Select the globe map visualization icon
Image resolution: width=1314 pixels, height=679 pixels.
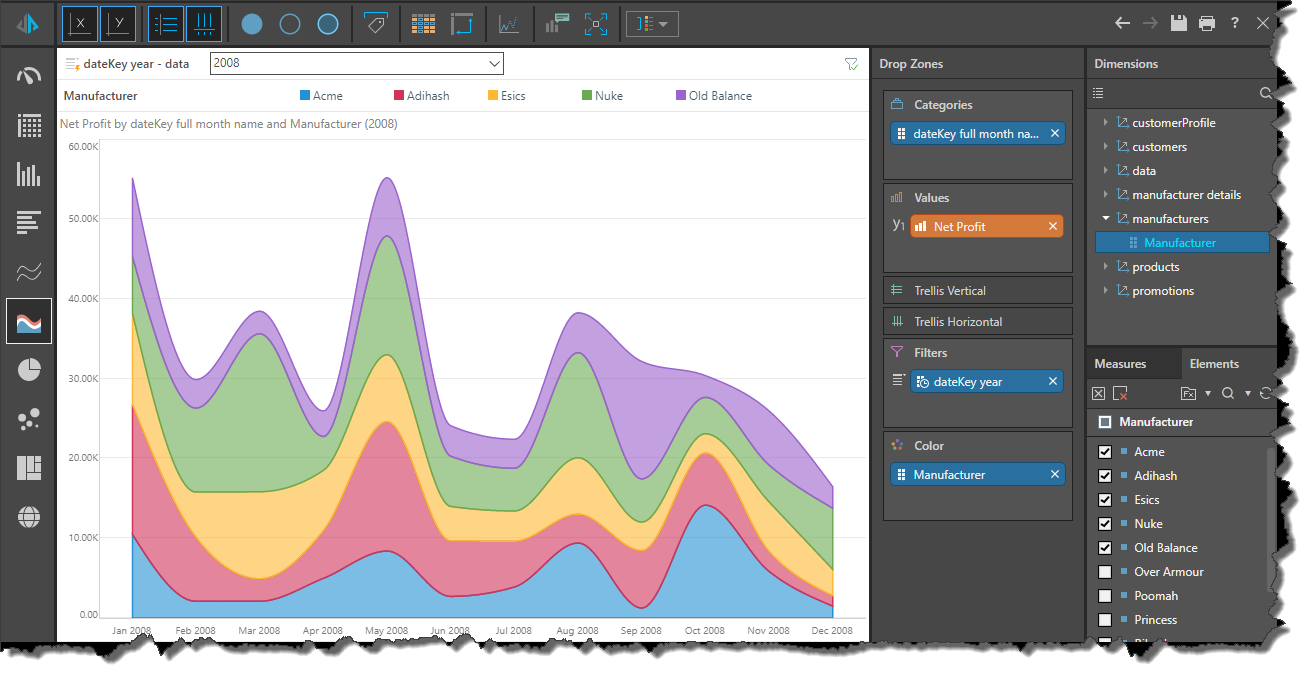[x=29, y=517]
